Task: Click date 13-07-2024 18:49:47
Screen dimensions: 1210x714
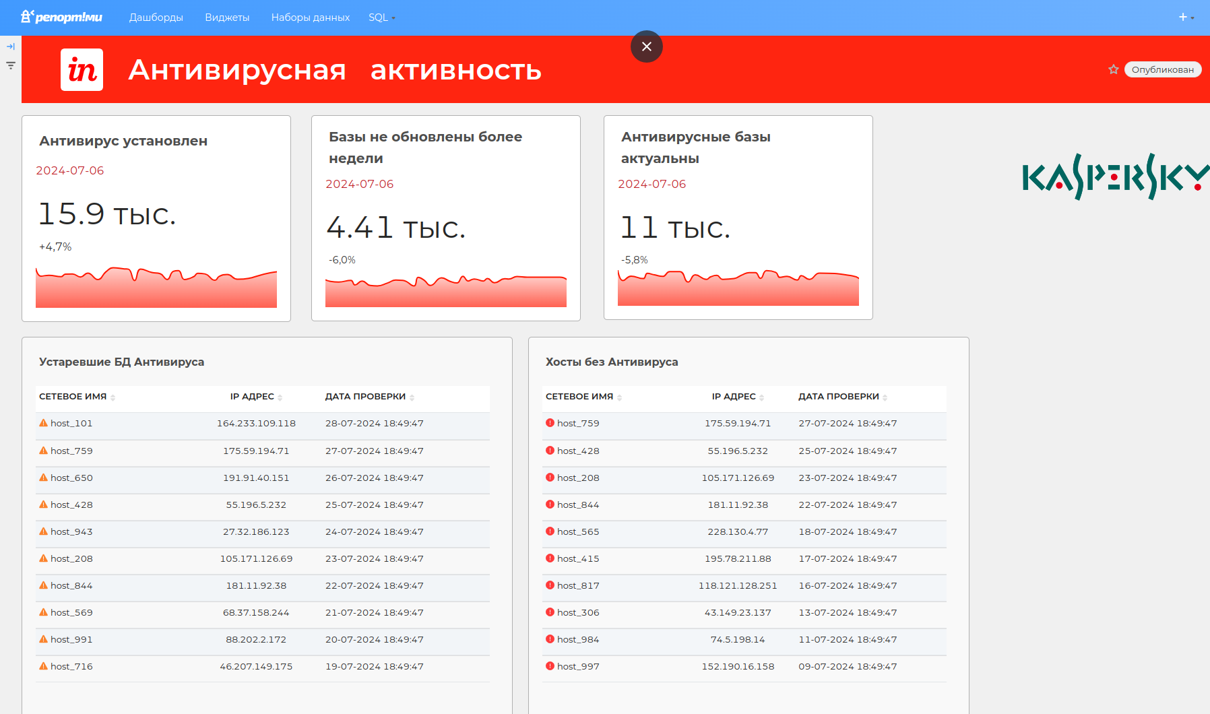Action: pyautogui.click(x=848, y=613)
